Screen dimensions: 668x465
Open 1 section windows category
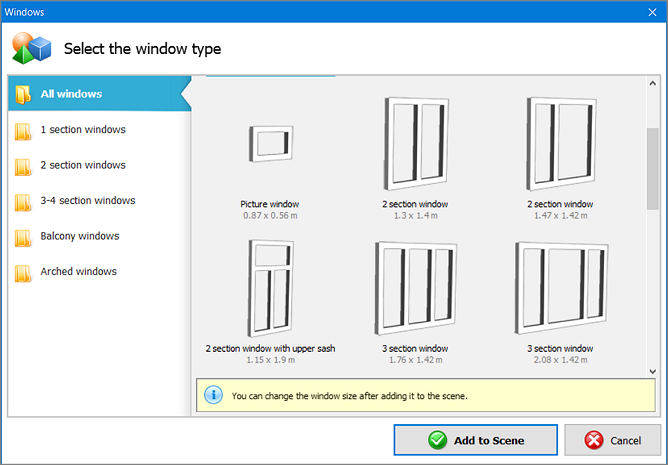[x=99, y=130]
